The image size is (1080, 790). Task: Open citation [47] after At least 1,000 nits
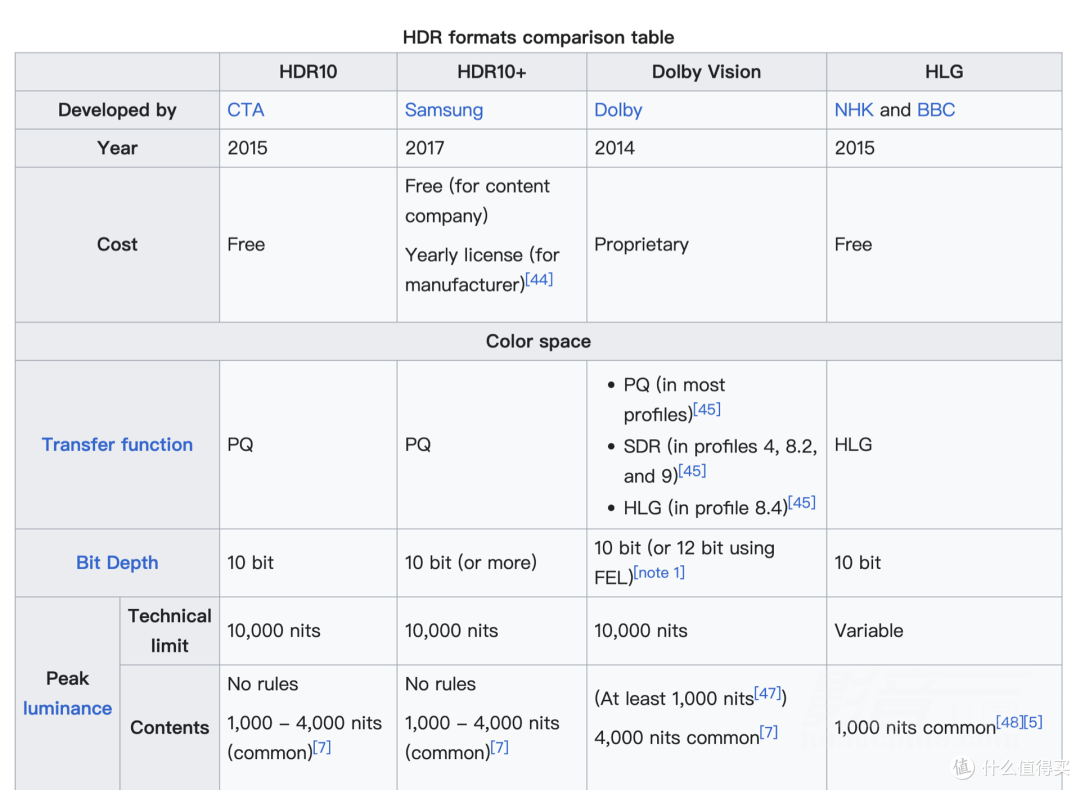point(767,693)
